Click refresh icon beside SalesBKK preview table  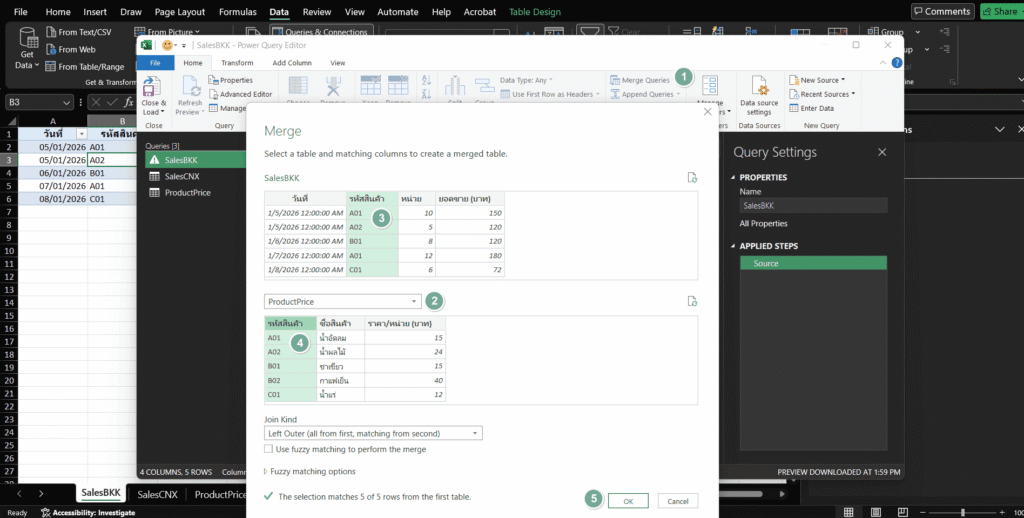[x=692, y=178]
